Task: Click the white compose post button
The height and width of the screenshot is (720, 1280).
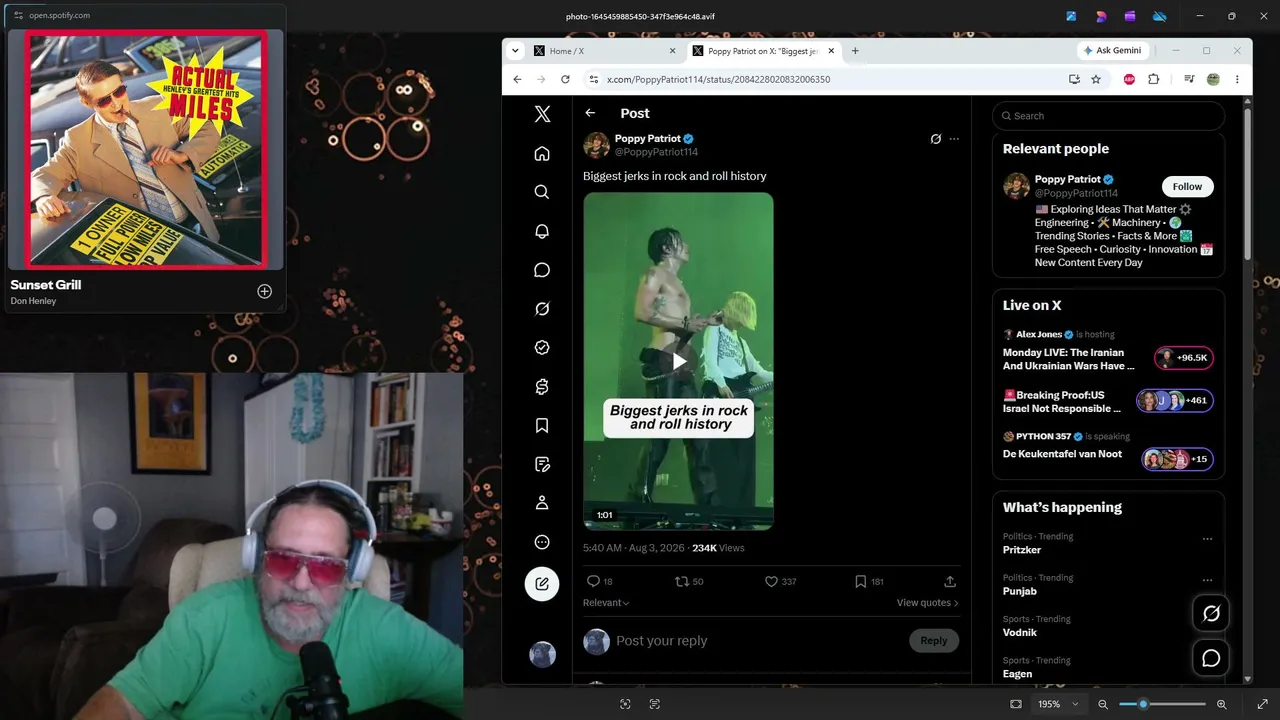Action: coord(542,584)
